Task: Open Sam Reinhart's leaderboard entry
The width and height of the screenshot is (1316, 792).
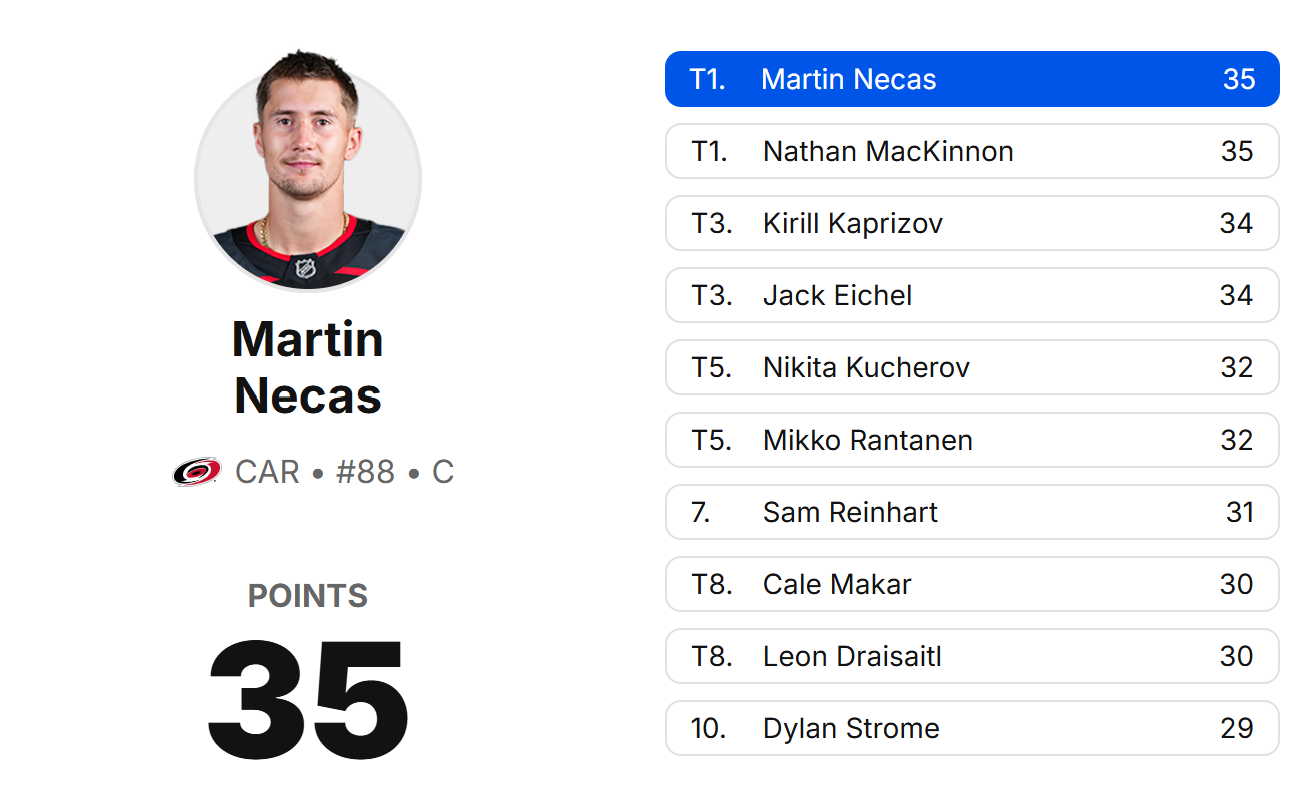Action: point(972,512)
